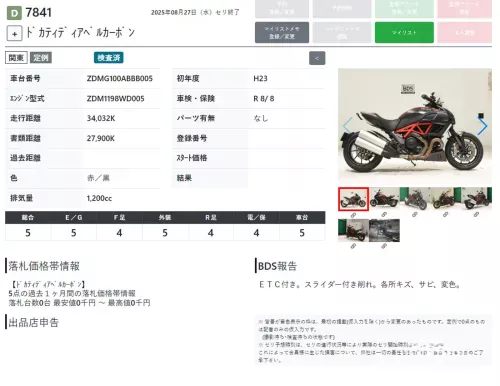The height and width of the screenshot is (386, 500).
Task: Select the third motorcycle thumbnail
Action: 415,199
